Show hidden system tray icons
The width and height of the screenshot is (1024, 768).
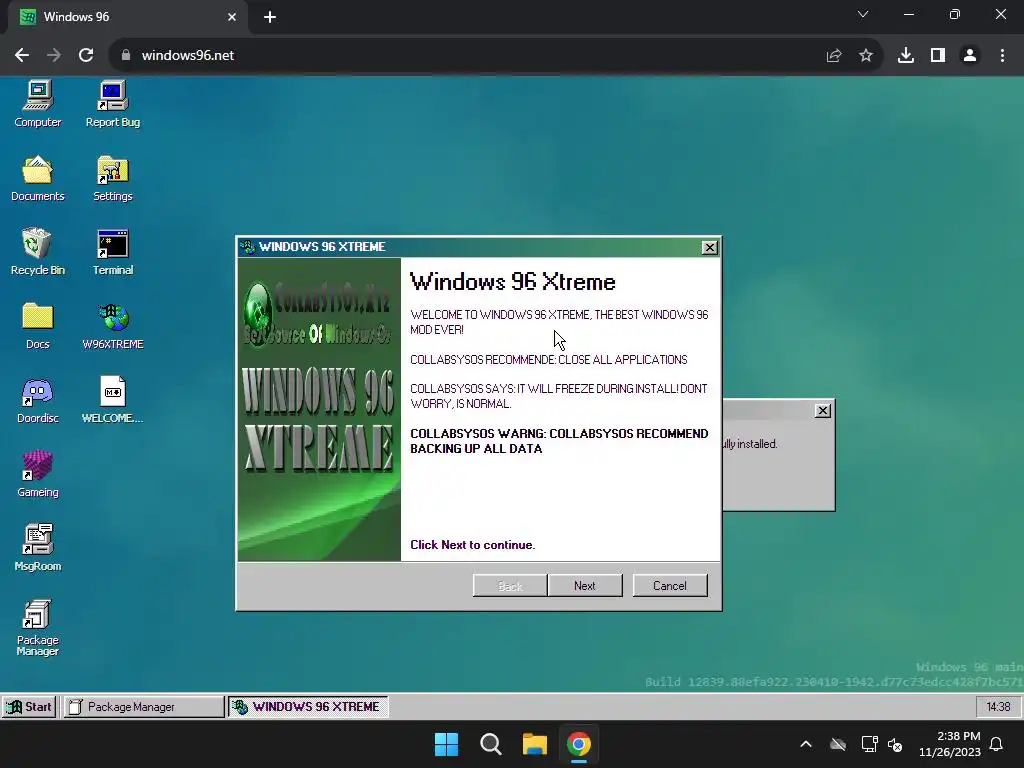806,744
